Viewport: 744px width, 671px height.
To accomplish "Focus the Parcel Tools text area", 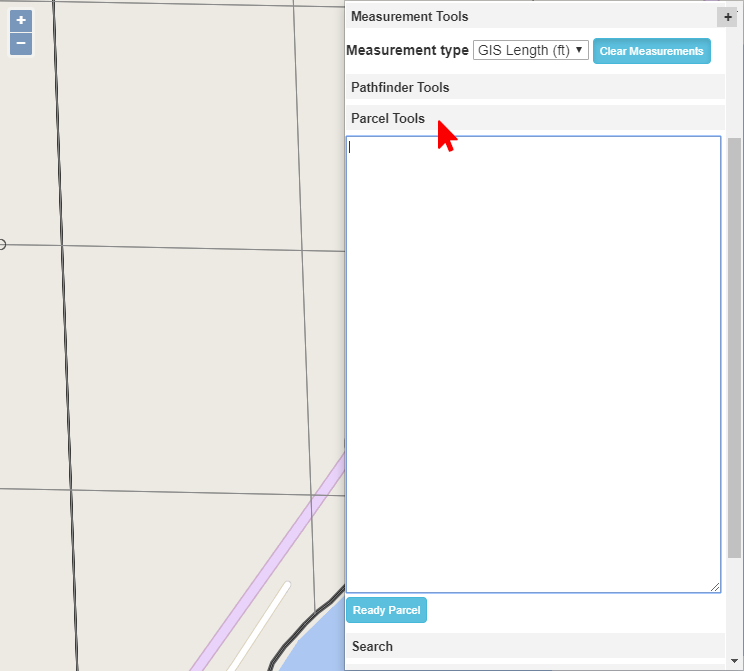I will point(532,360).
